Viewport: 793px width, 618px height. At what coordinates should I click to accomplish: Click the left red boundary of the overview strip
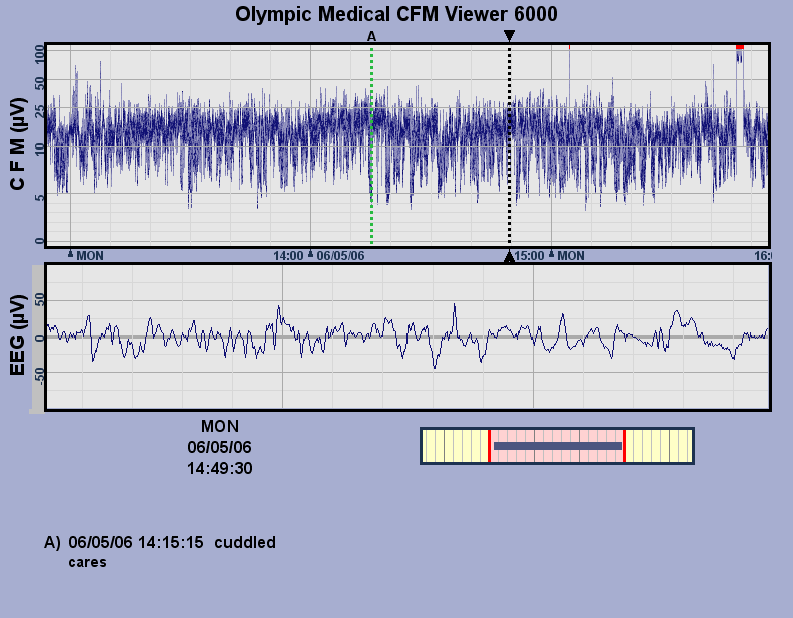tap(489, 446)
